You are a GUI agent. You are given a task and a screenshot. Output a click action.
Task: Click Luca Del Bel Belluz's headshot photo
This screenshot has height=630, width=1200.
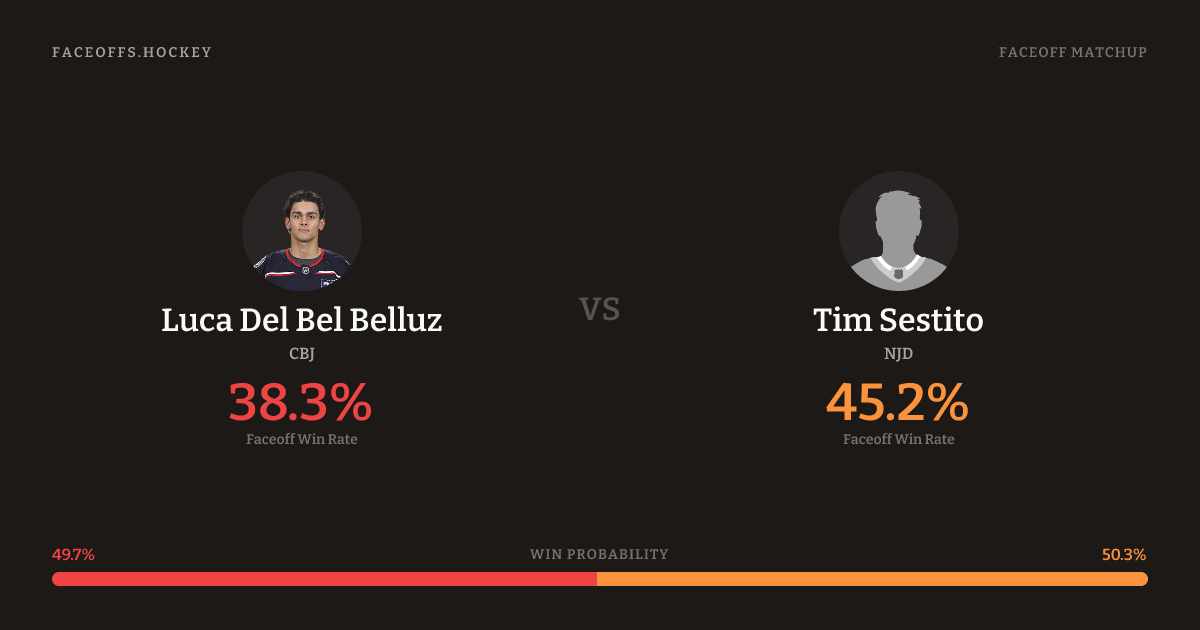(301, 231)
